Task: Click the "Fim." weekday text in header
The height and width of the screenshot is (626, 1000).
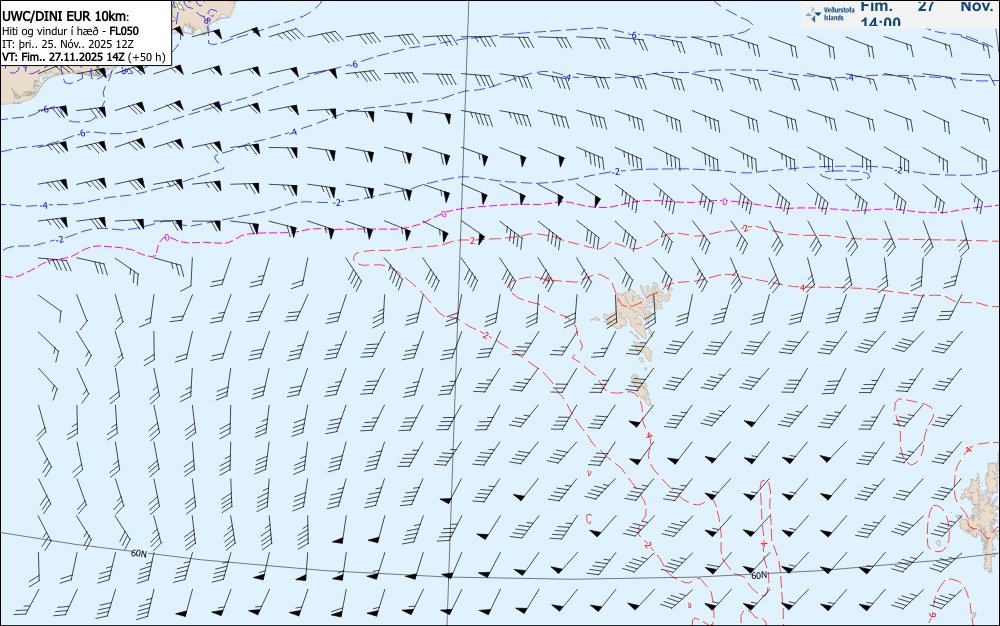Action: pyautogui.click(x=876, y=6)
